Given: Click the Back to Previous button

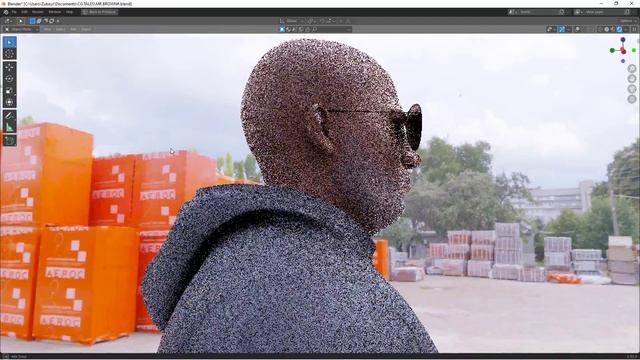Looking at the screenshot, I should click(x=100, y=12).
